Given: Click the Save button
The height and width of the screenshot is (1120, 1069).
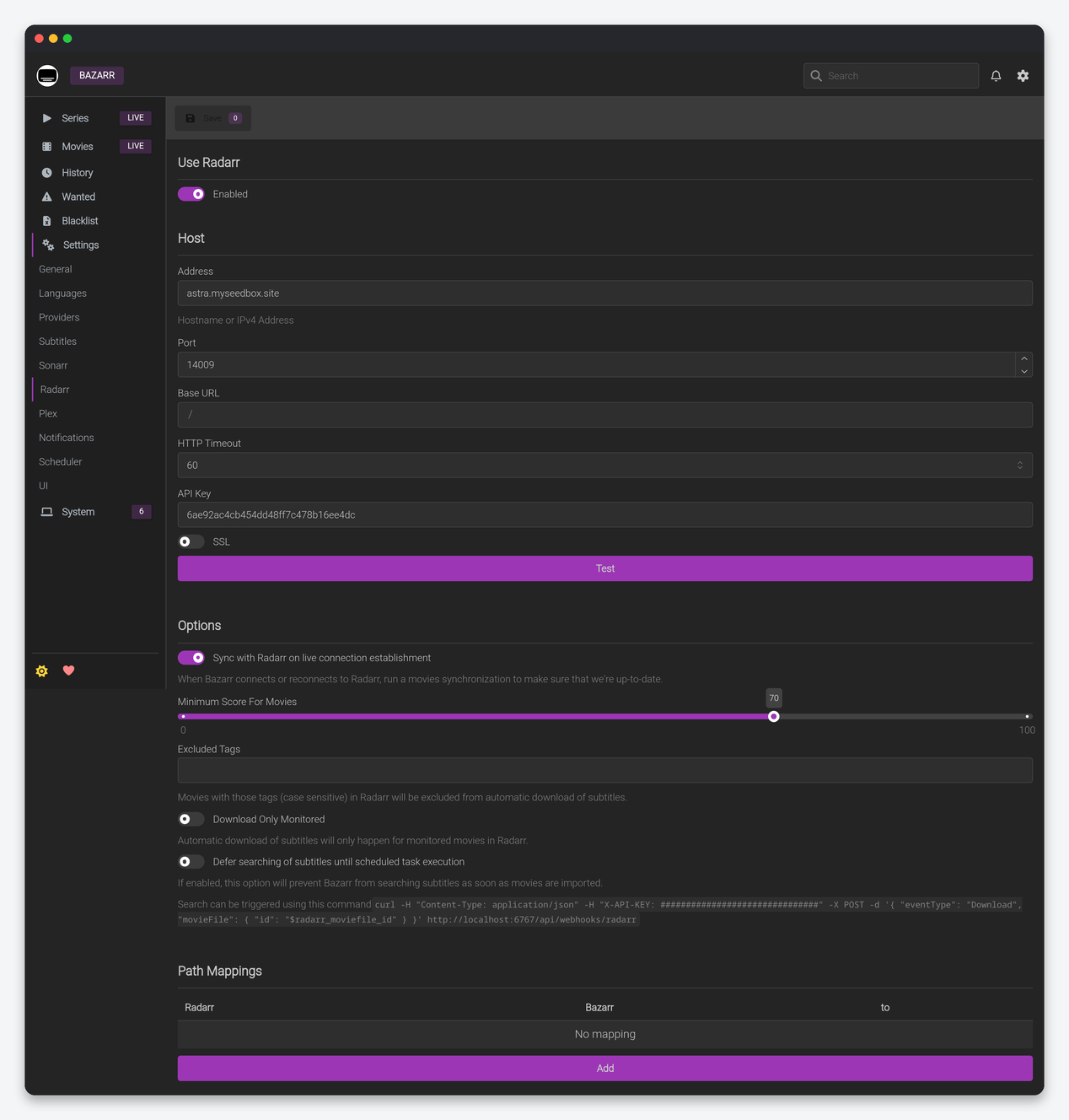Looking at the screenshot, I should click(x=213, y=118).
